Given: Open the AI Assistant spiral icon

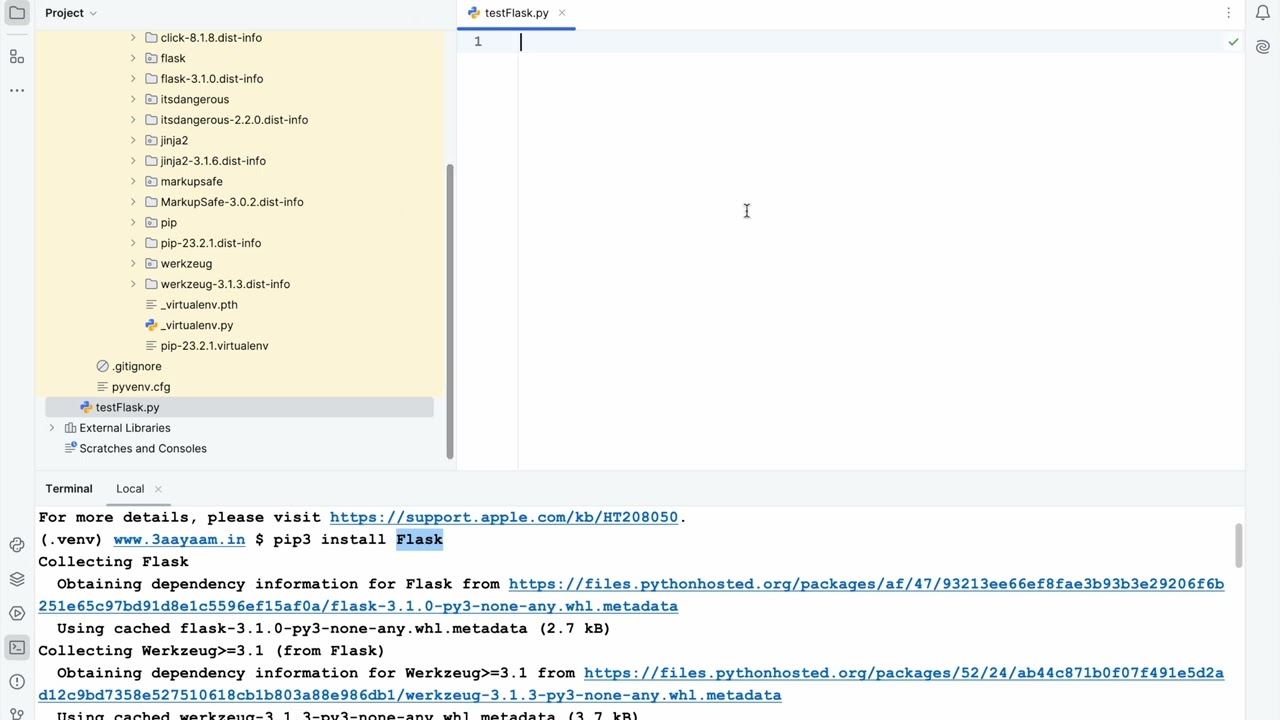Looking at the screenshot, I should coord(1262,47).
